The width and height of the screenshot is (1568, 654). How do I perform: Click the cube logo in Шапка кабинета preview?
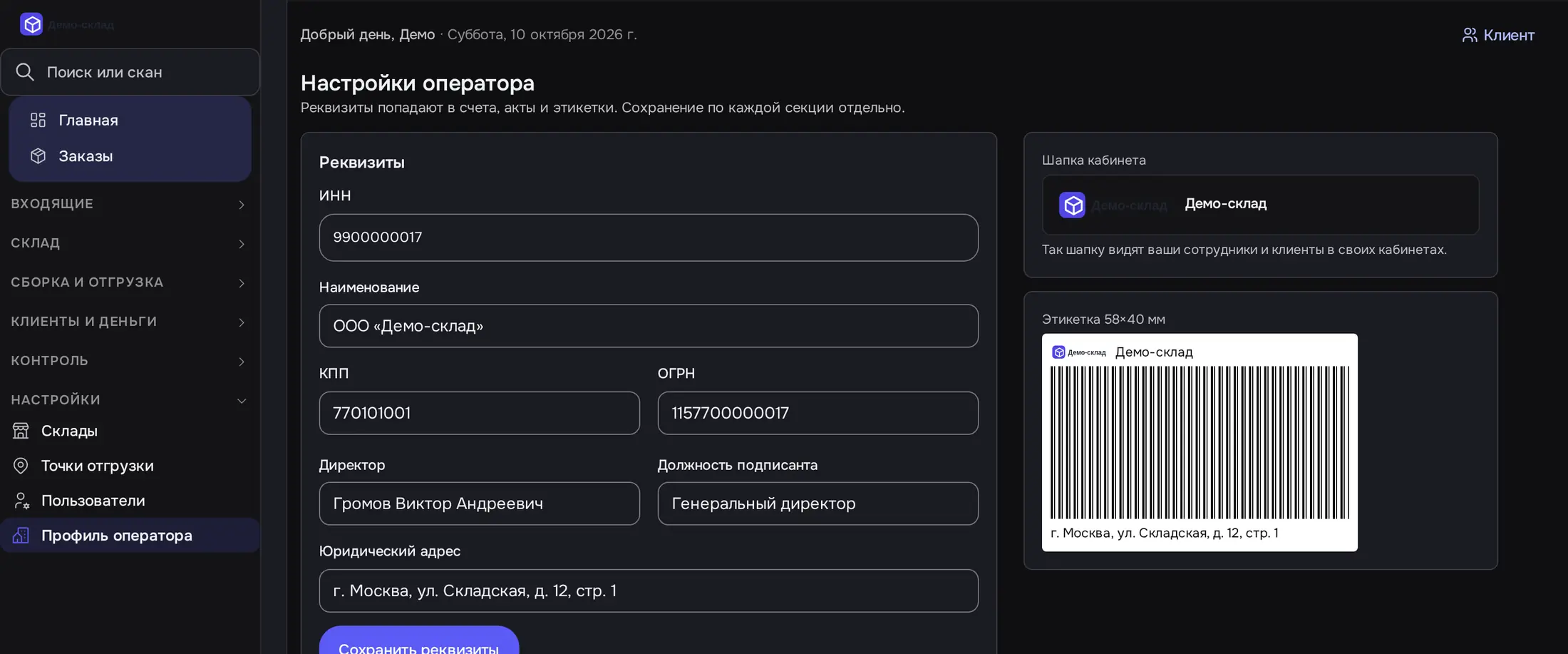pos(1072,205)
